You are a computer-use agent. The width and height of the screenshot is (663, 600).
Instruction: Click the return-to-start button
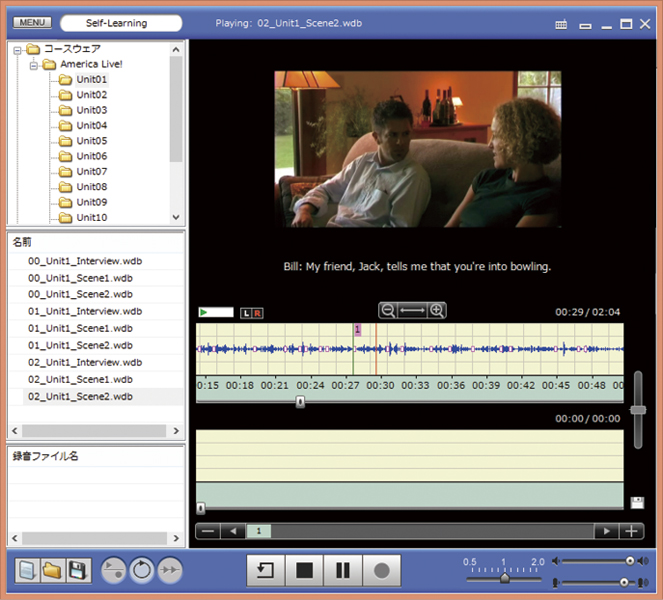coord(266,571)
